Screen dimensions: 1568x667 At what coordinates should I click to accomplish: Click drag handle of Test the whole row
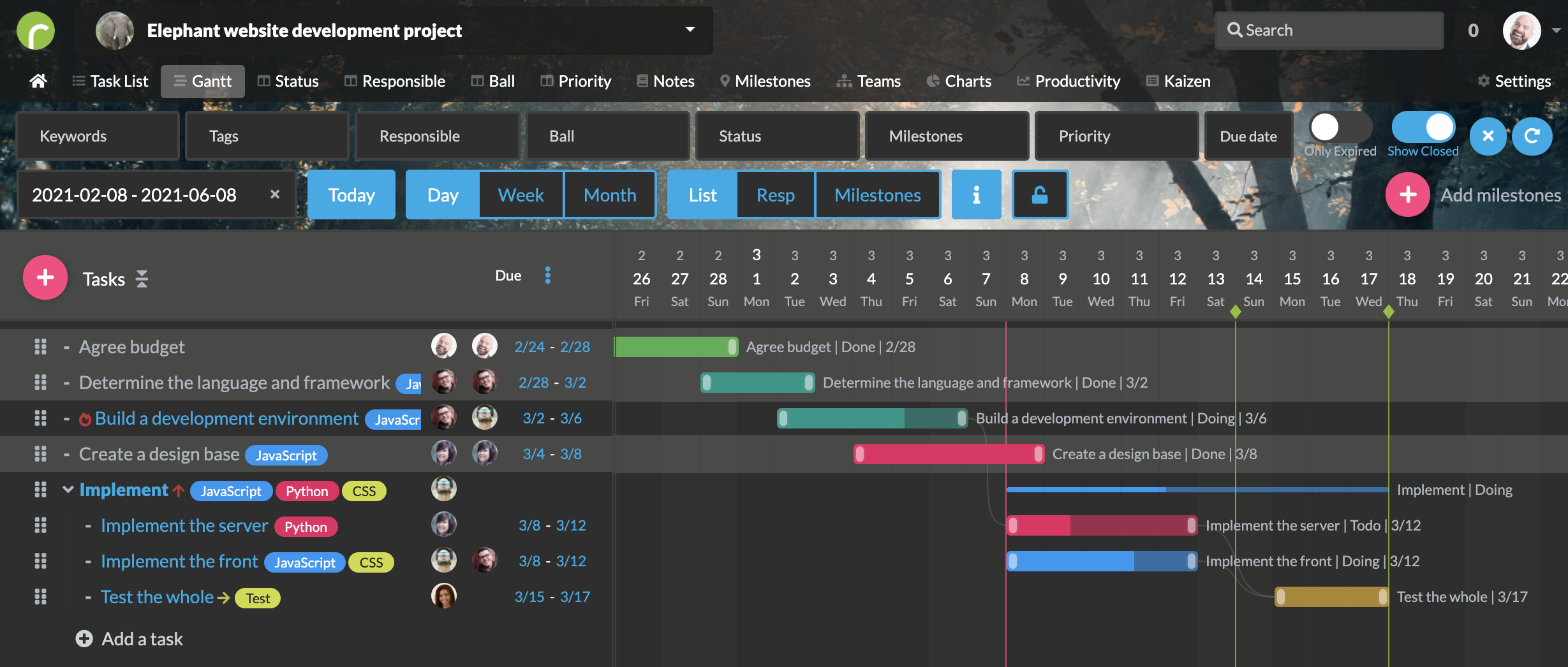[40, 596]
